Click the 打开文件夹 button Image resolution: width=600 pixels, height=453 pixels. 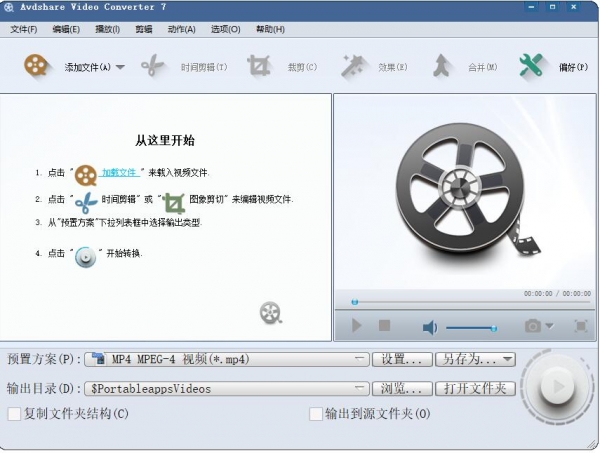click(x=476, y=389)
